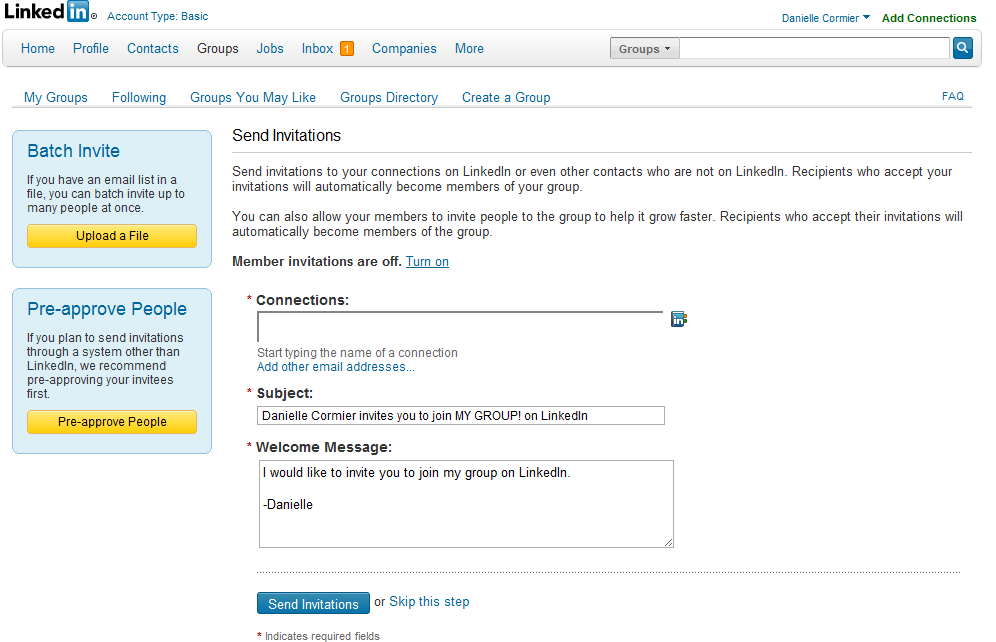The width and height of the screenshot is (996, 642).
Task: Open Groups You May Like tab
Action: click(x=253, y=97)
